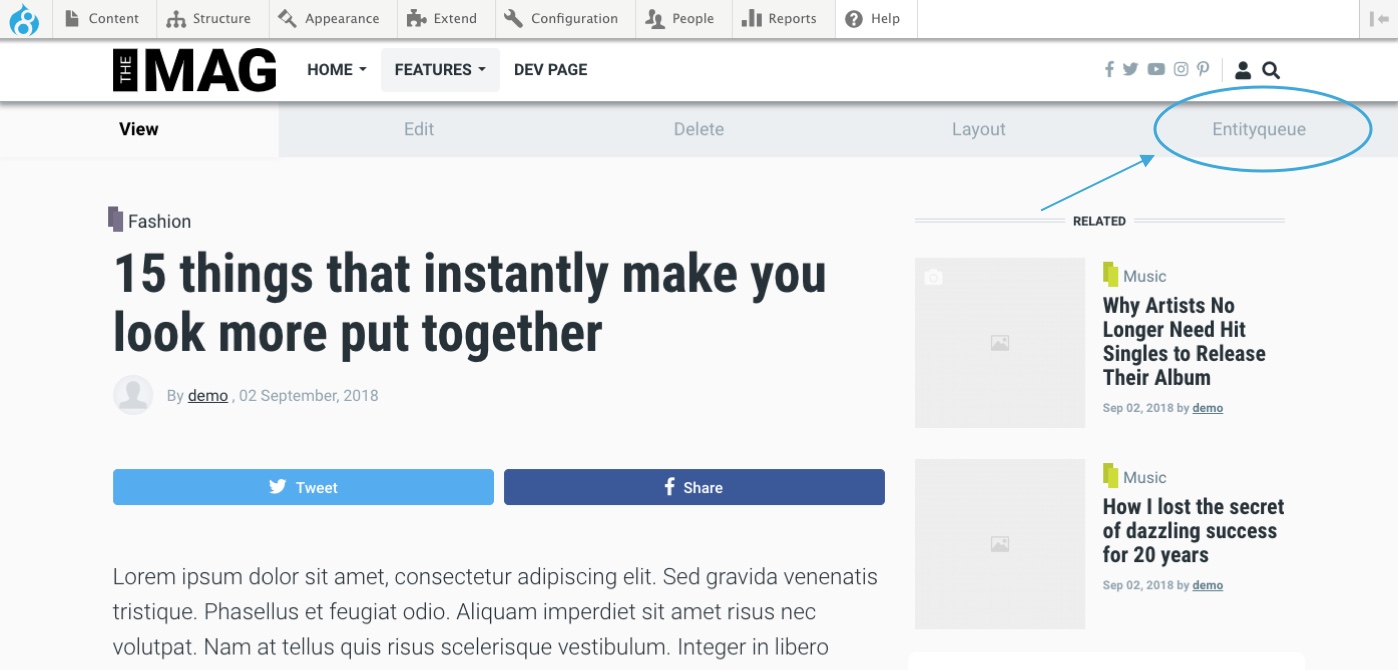Open the demo author link
Image resolution: width=1398 pixels, height=670 pixels.
click(x=208, y=396)
